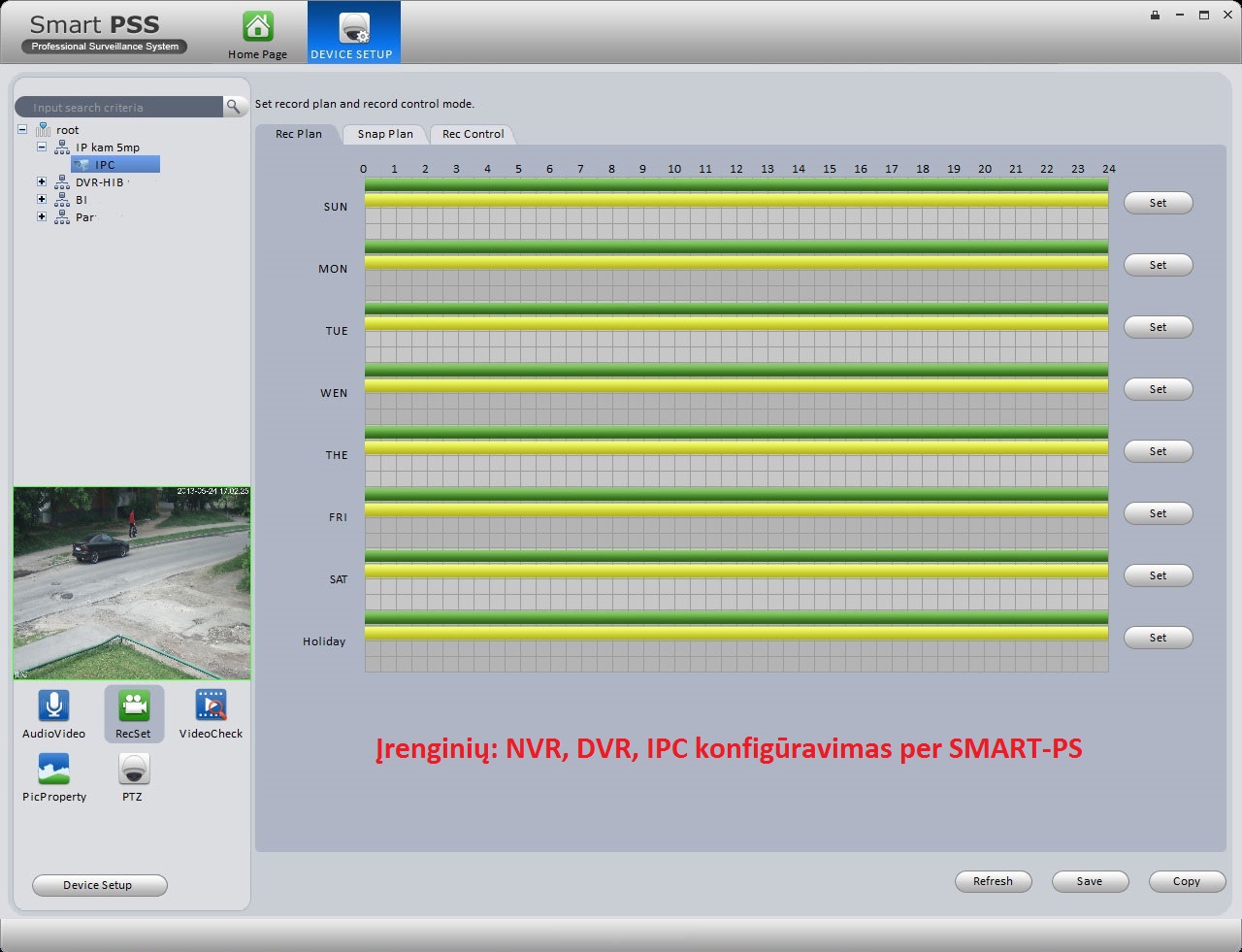Click Holiday green record bar
Screen dimensions: 1242x952
click(736, 619)
